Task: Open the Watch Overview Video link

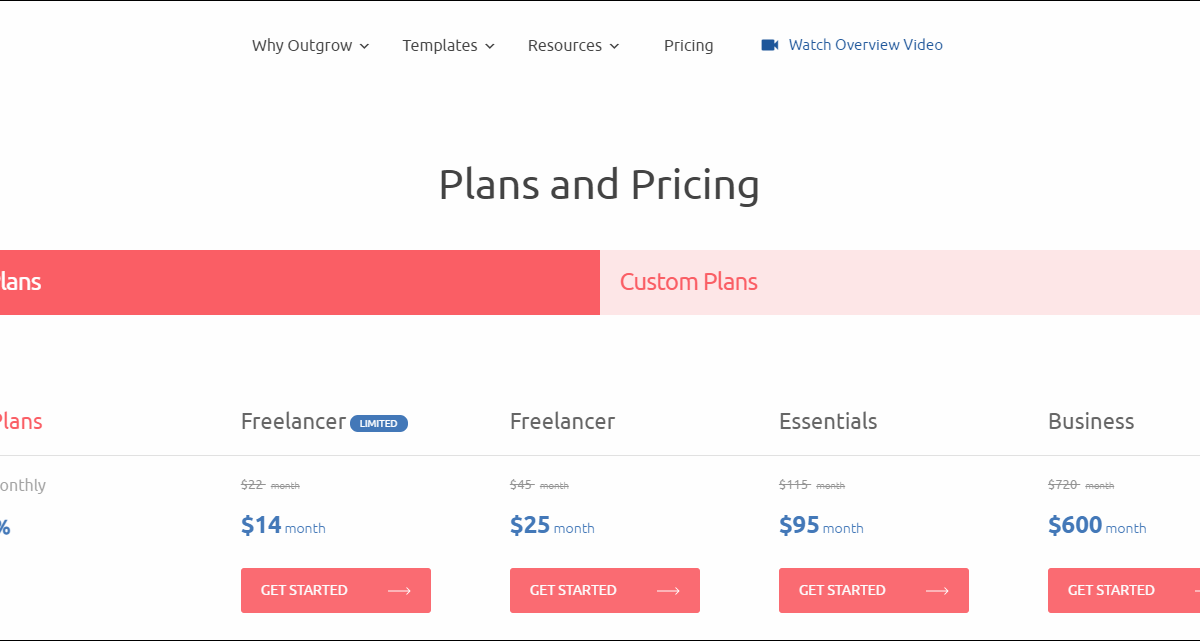Action: (865, 45)
